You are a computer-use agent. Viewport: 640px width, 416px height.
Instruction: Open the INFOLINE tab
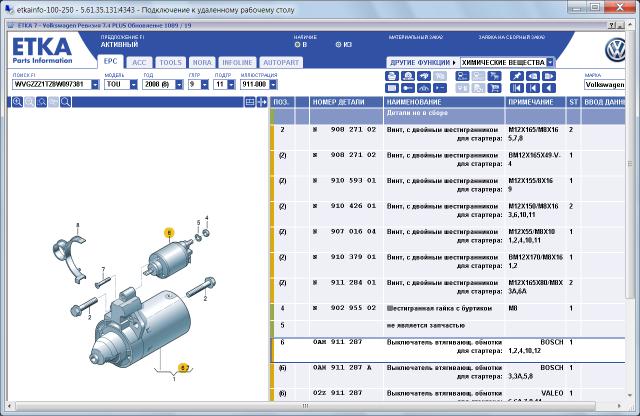(x=237, y=62)
